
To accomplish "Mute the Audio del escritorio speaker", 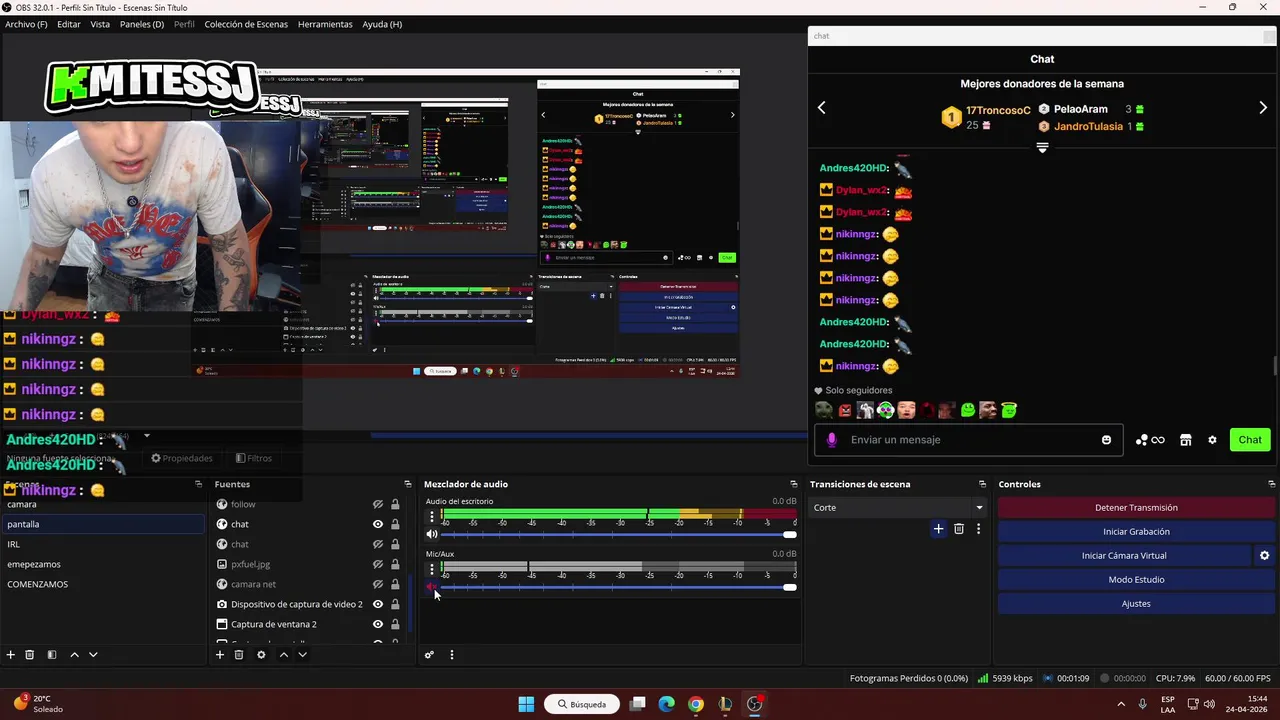I will (432, 534).
